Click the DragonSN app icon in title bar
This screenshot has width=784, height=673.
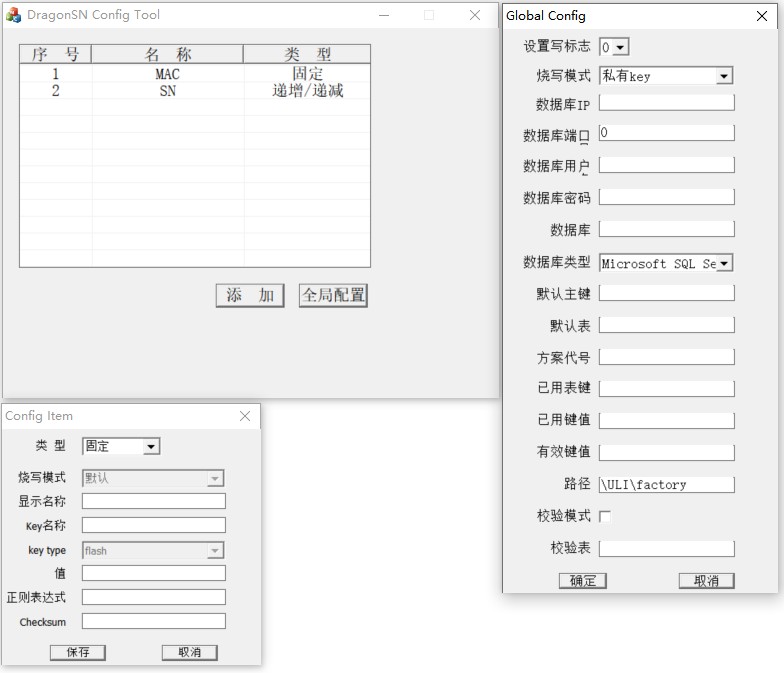click(14, 15)
